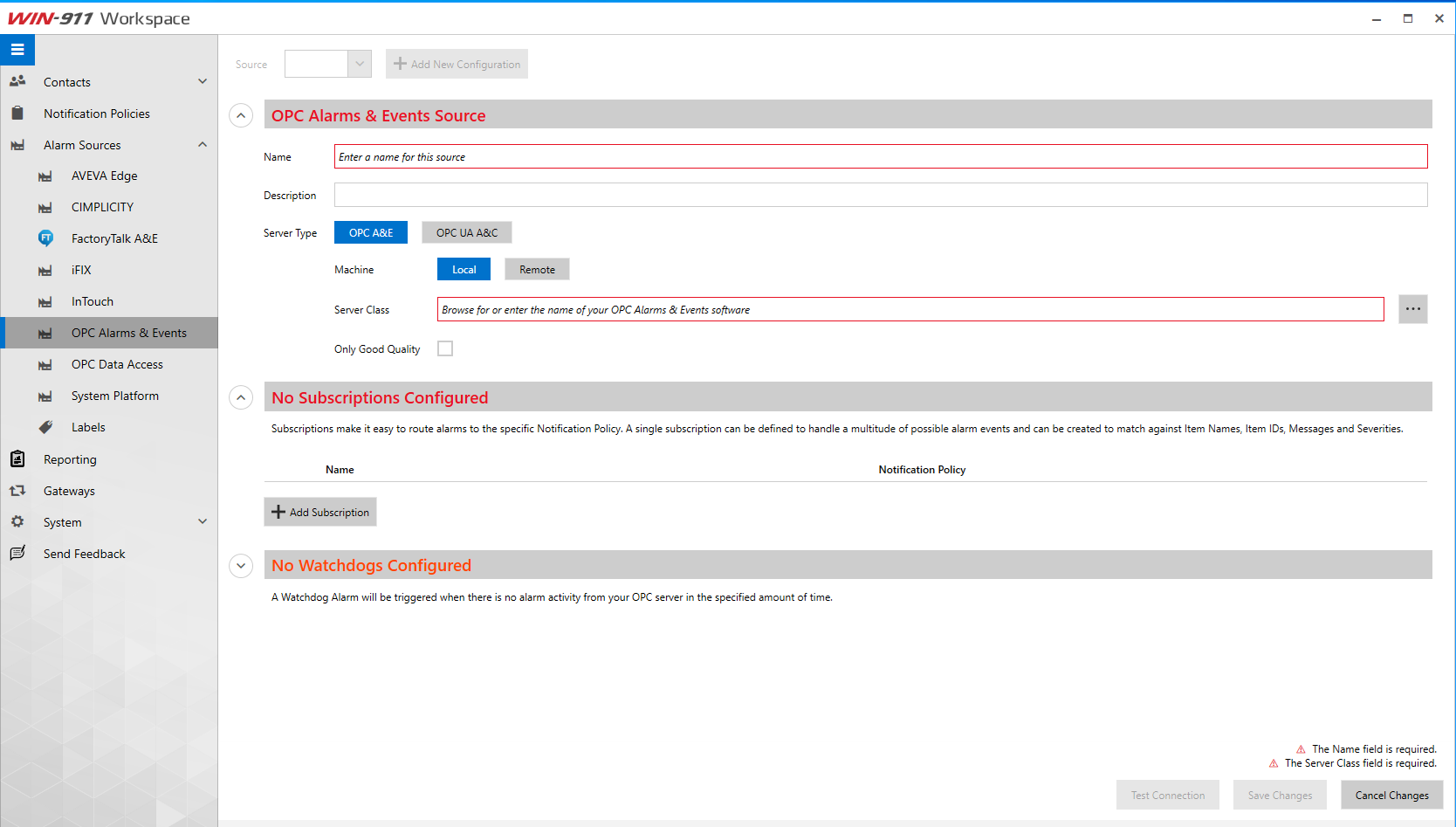Click the Server Class input field
The height and width of the screenshot is (827, 1456).
pos(910,309)
